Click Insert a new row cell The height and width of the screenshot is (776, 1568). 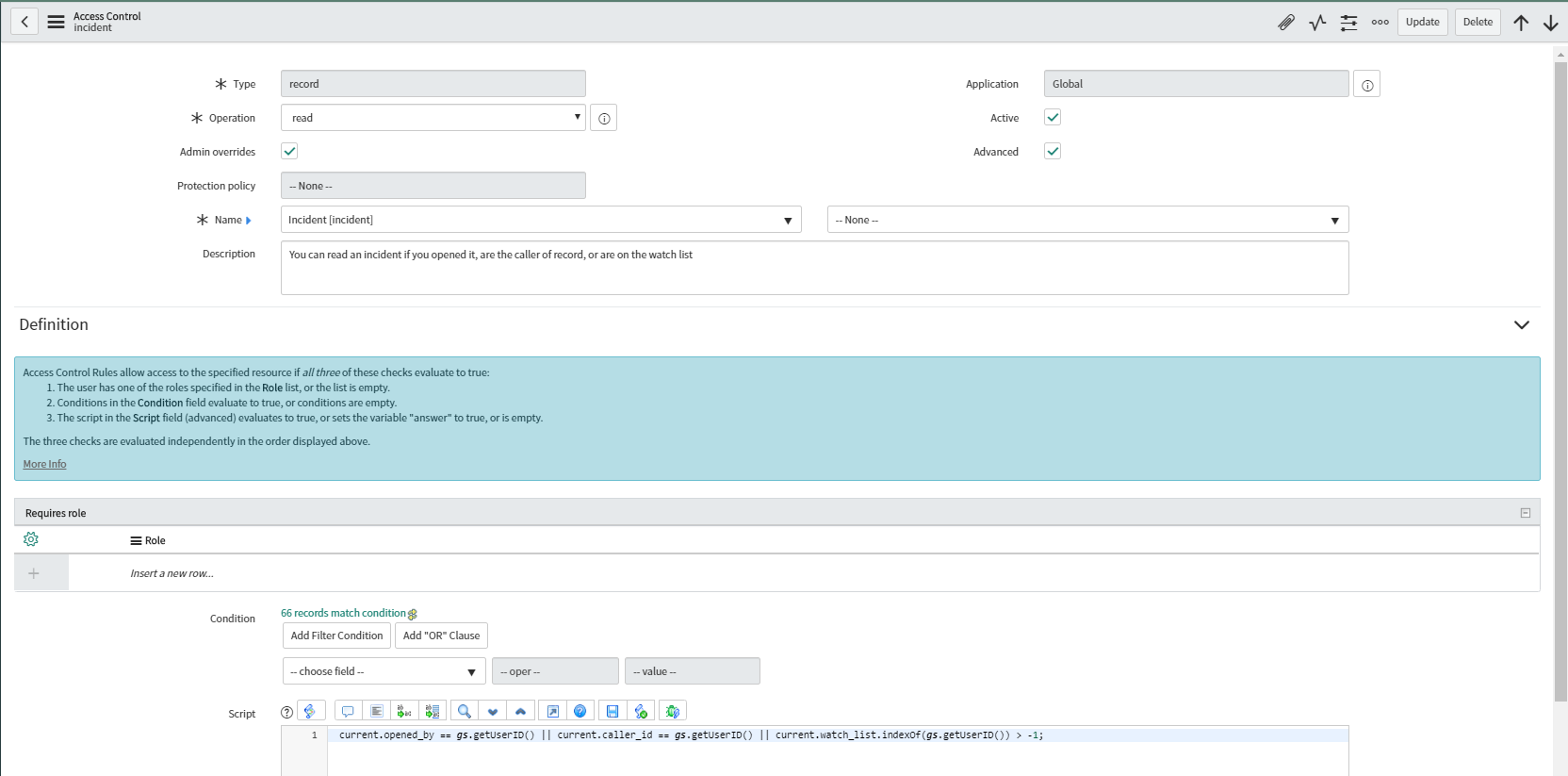pos(171,573)
